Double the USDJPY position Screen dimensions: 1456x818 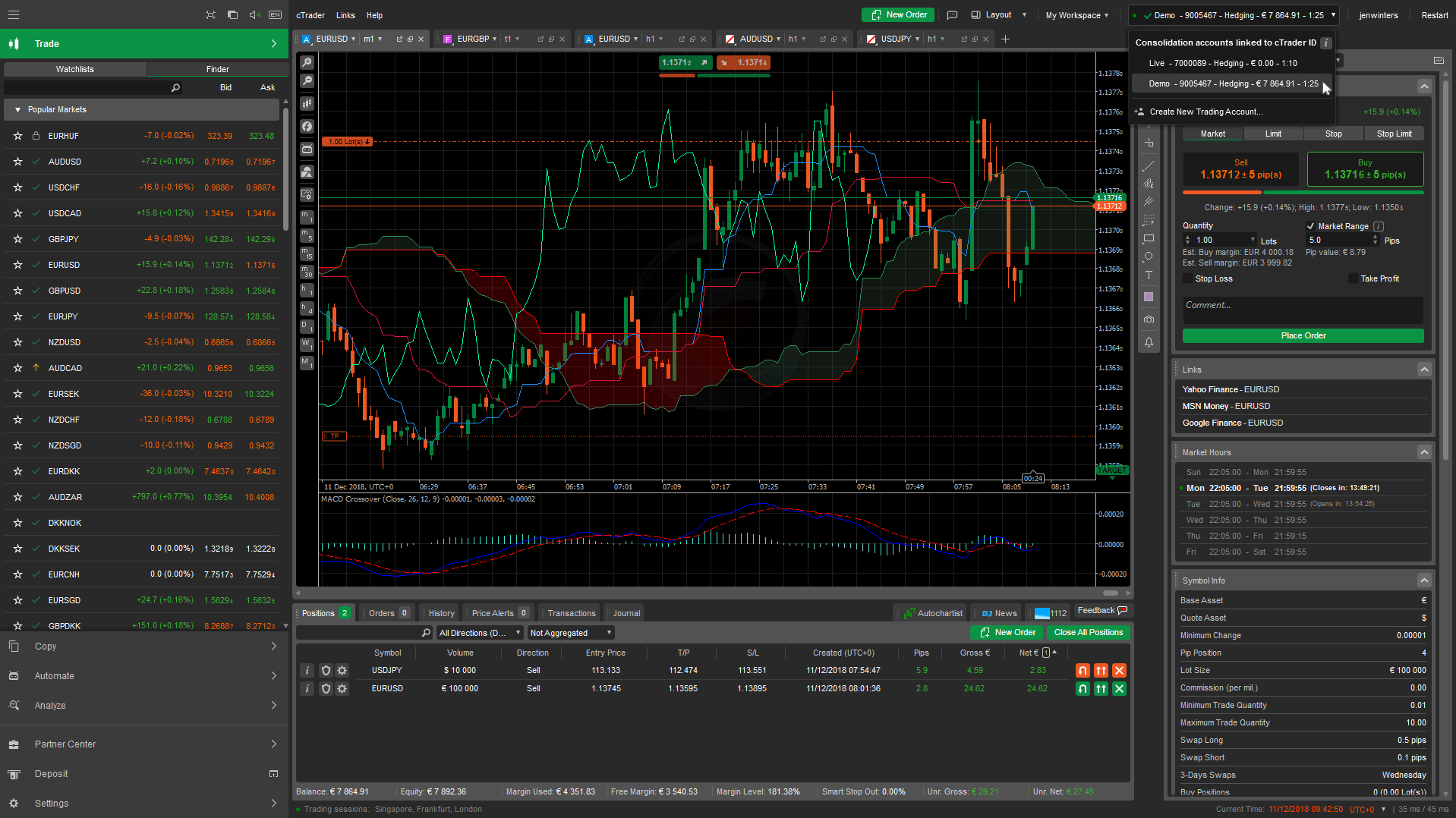pyautogui.click(x=1101, y=670)
